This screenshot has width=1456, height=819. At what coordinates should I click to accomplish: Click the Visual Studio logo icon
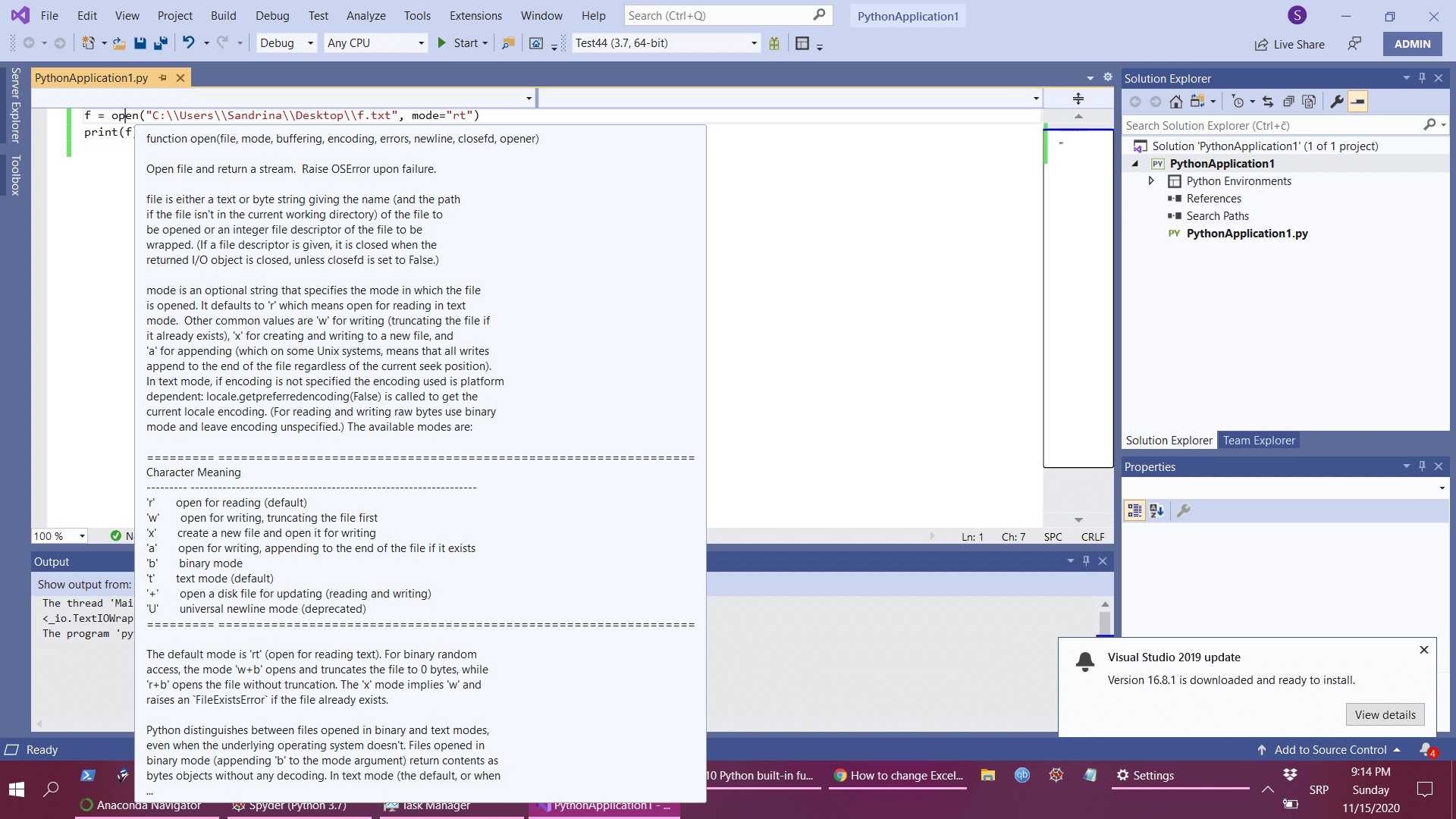pyautogui.click(x=20, y=15)
